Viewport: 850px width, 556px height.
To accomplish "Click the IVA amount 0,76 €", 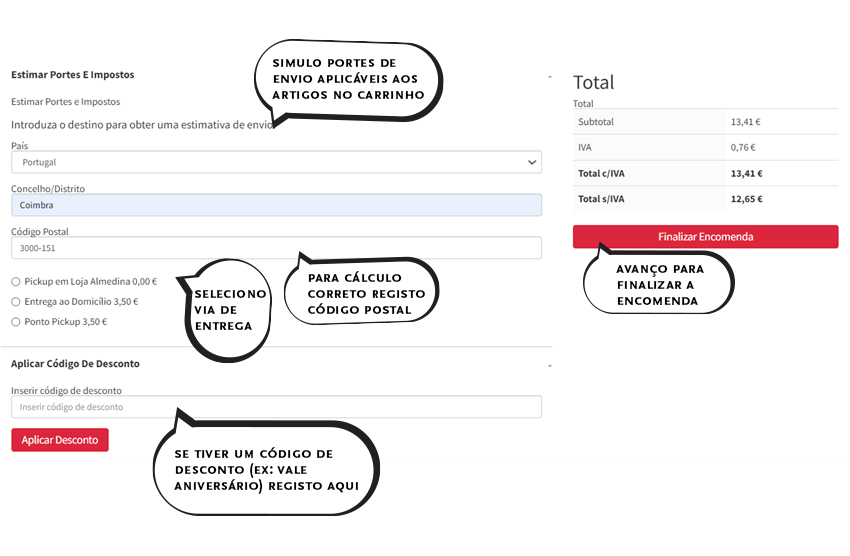I will point(745,148).
